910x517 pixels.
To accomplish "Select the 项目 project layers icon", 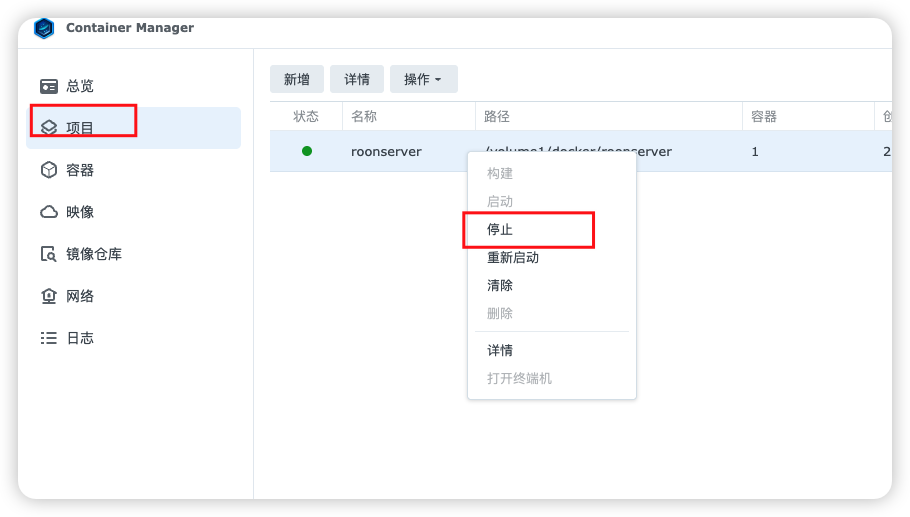I will [x=49, y=128].
